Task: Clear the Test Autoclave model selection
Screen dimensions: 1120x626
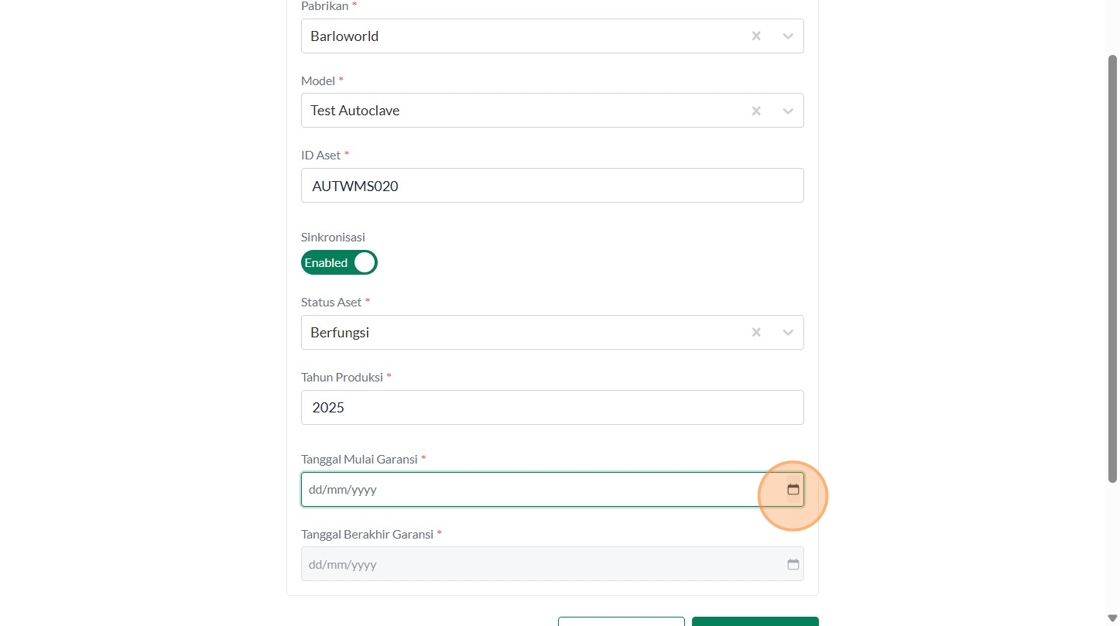Action: [x=756, y=111]
